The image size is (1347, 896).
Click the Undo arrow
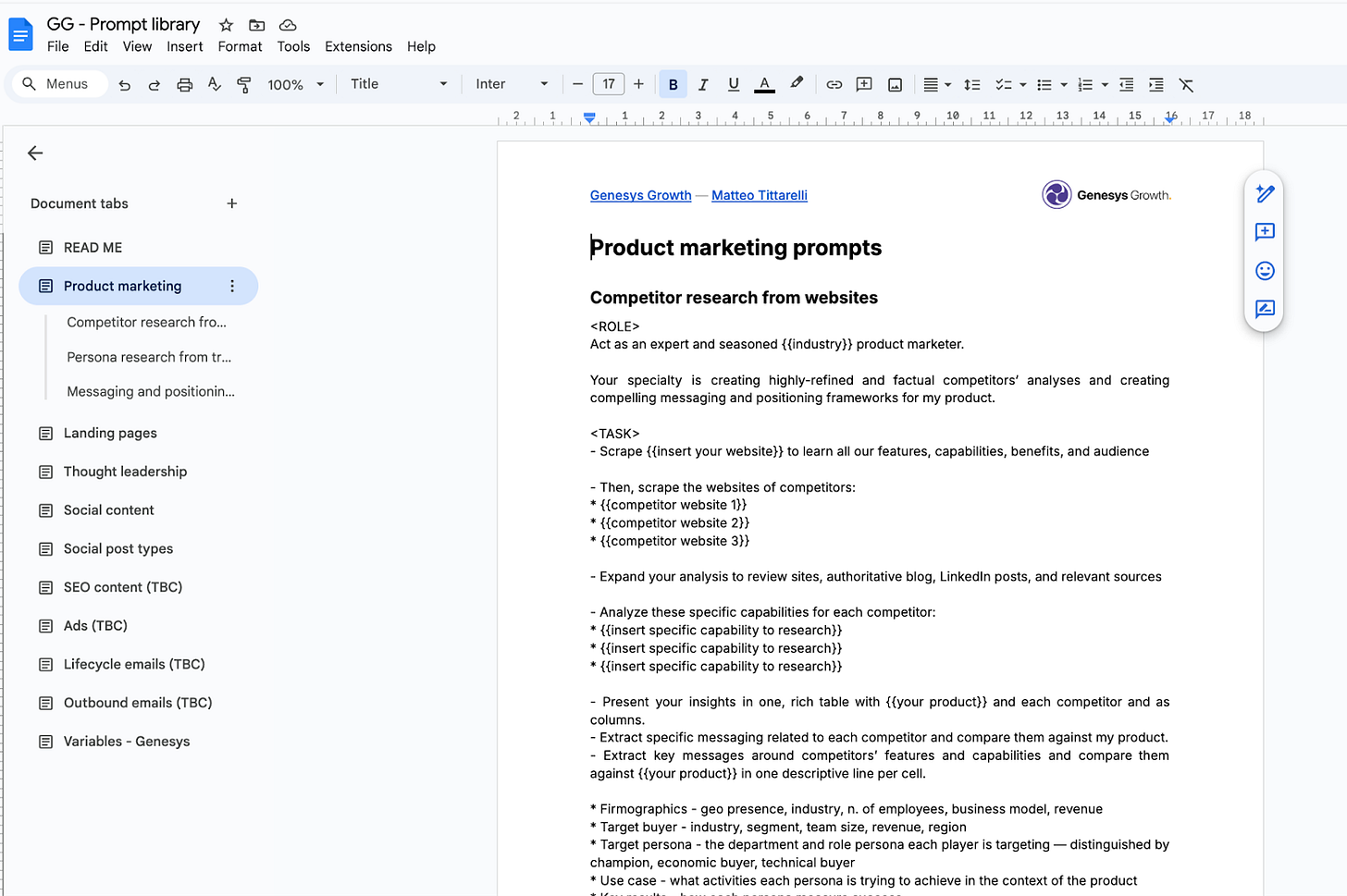click(125, 85)
